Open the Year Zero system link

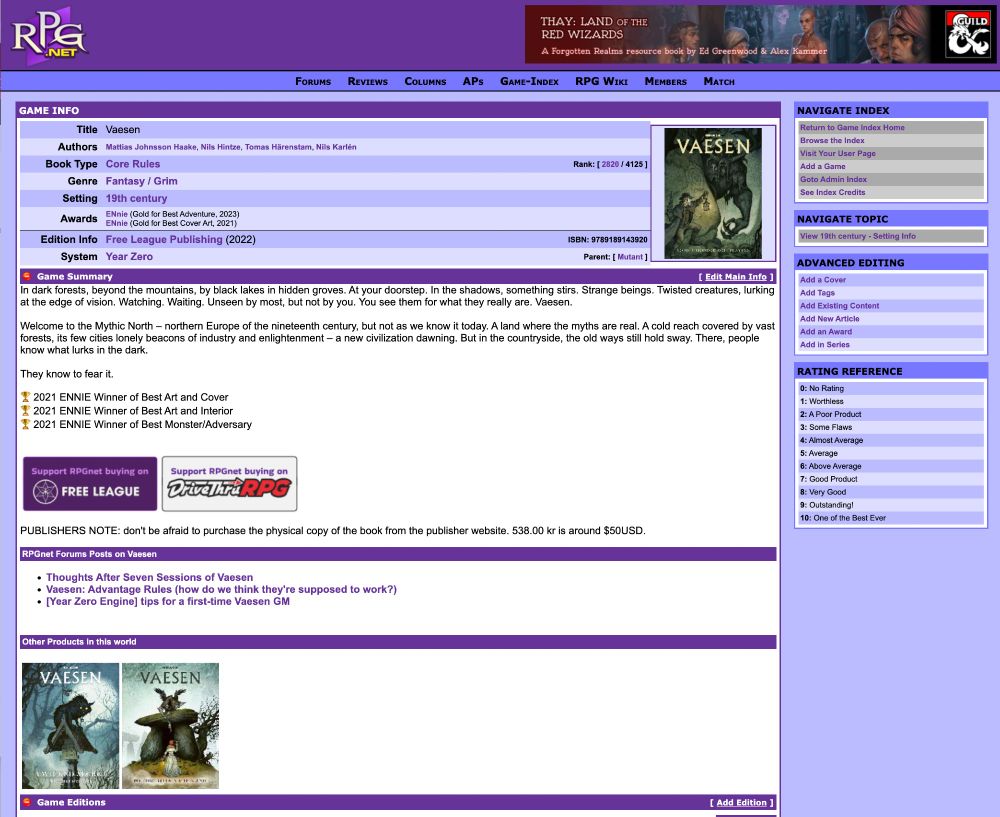129,256
